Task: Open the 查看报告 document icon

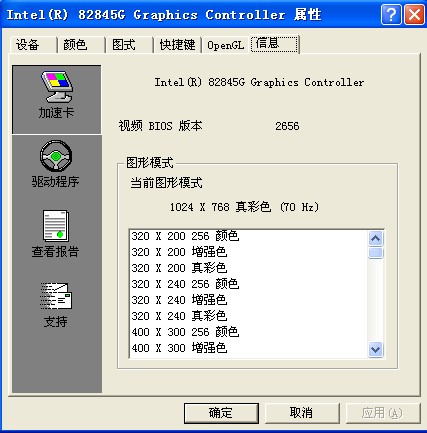Action: coord(56,226)
